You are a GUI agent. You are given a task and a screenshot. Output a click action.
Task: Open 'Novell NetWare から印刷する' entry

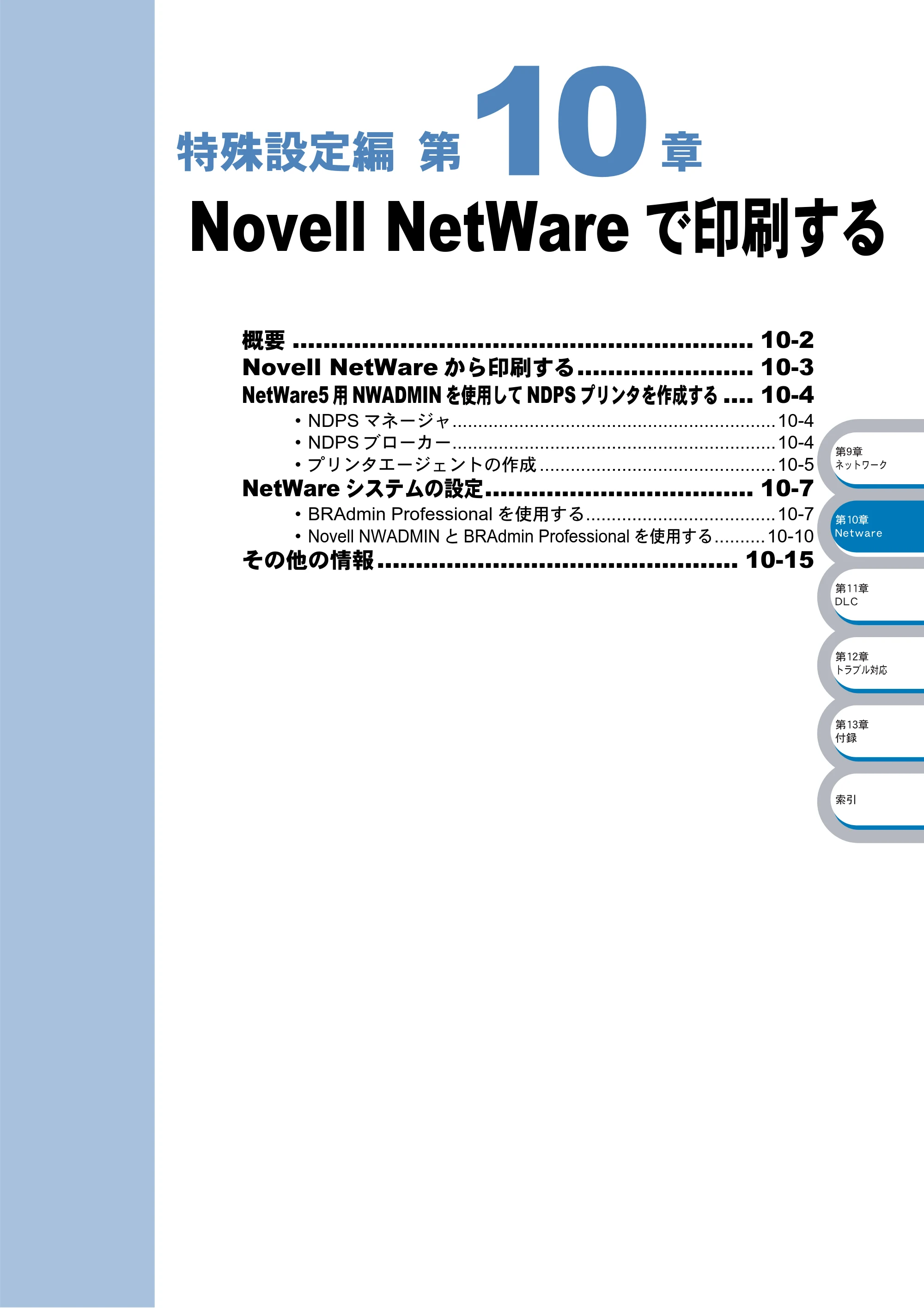528,367
